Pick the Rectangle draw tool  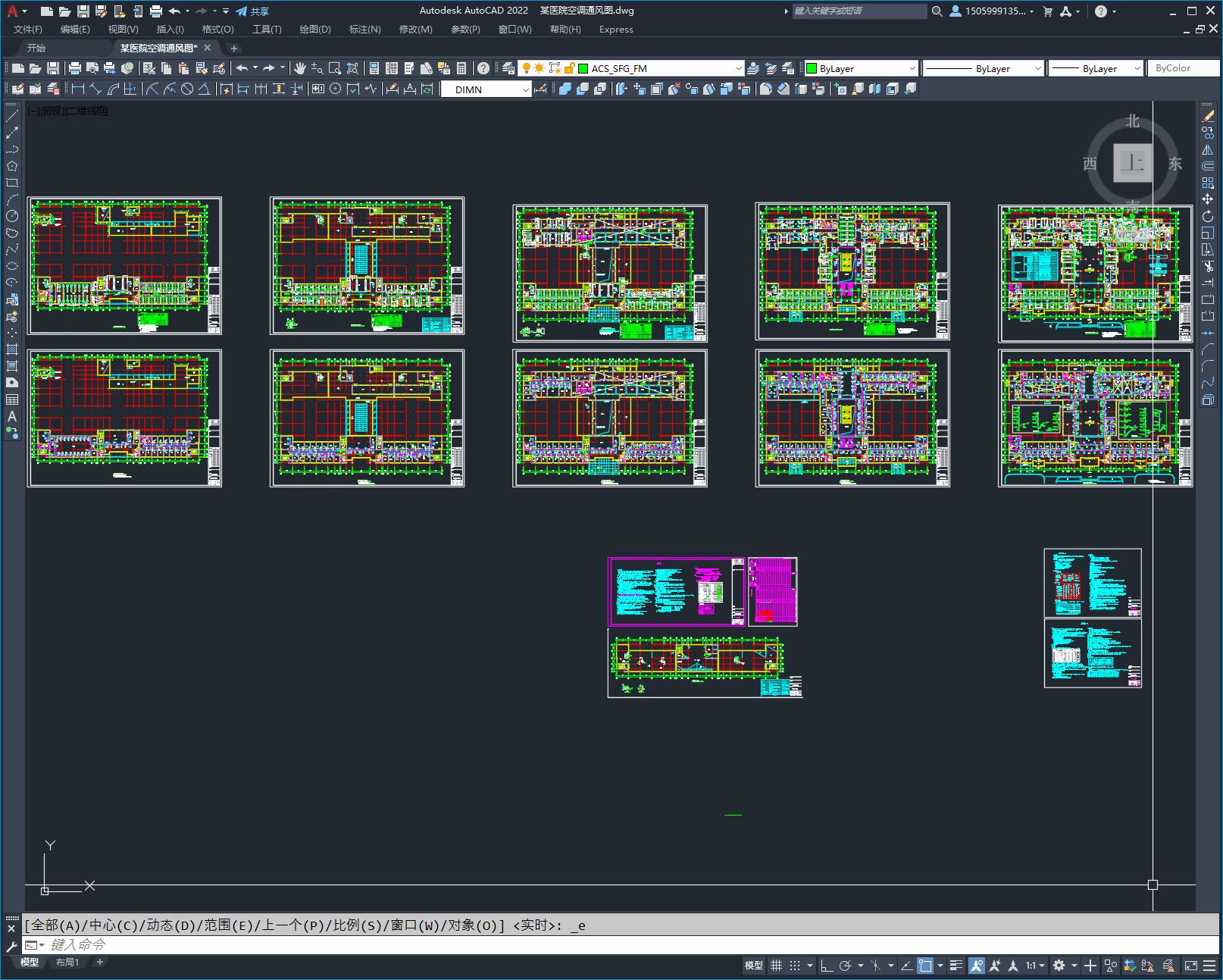(x=12, y=183)
